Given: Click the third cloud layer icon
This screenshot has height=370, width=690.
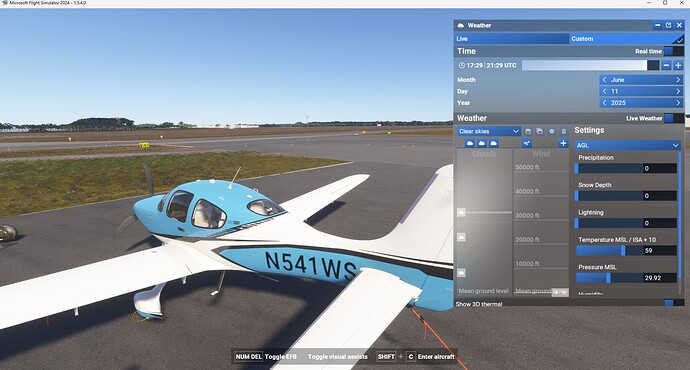Looking at the screenshot, I should point(494,143).
